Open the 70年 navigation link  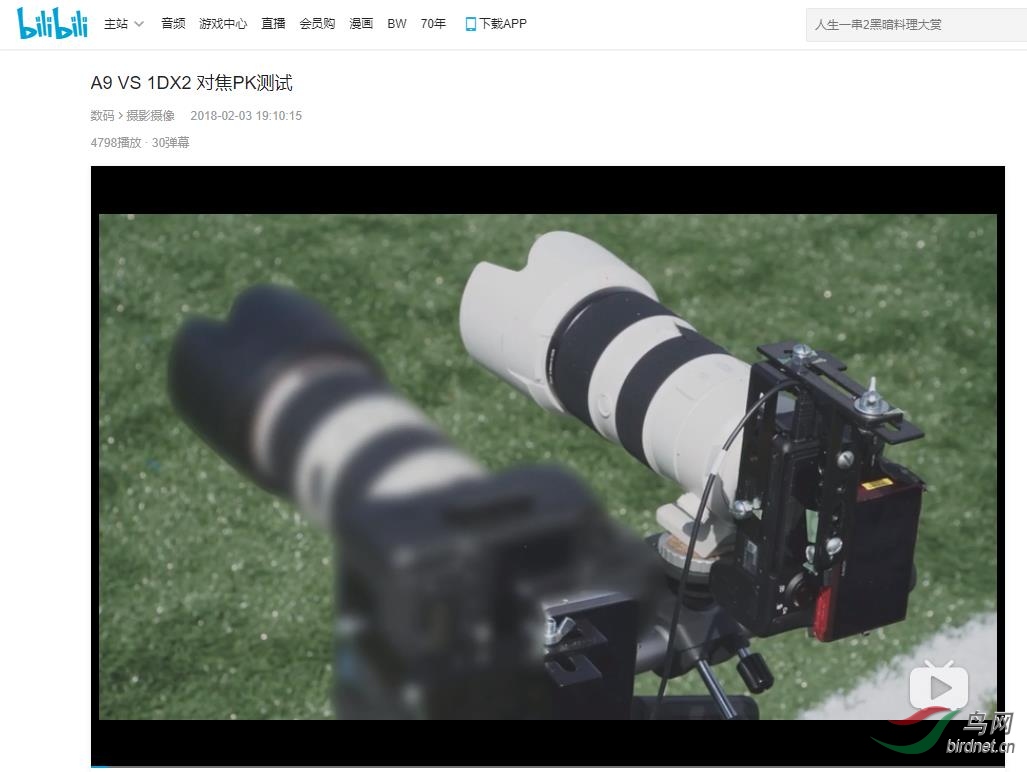click(433, 24)
